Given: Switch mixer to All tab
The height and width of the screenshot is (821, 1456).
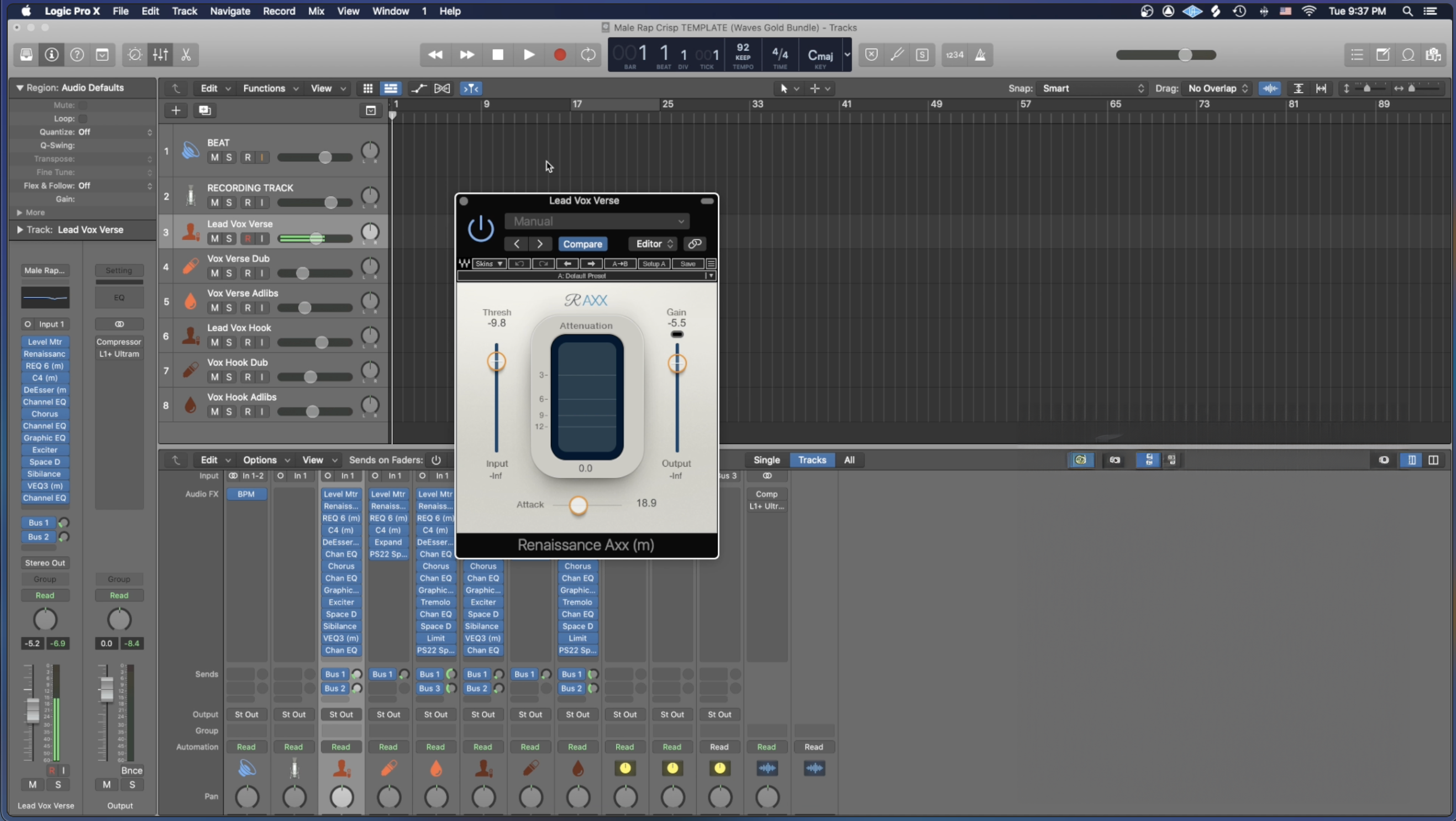Looking at the screenshot, I should point(849,459).
